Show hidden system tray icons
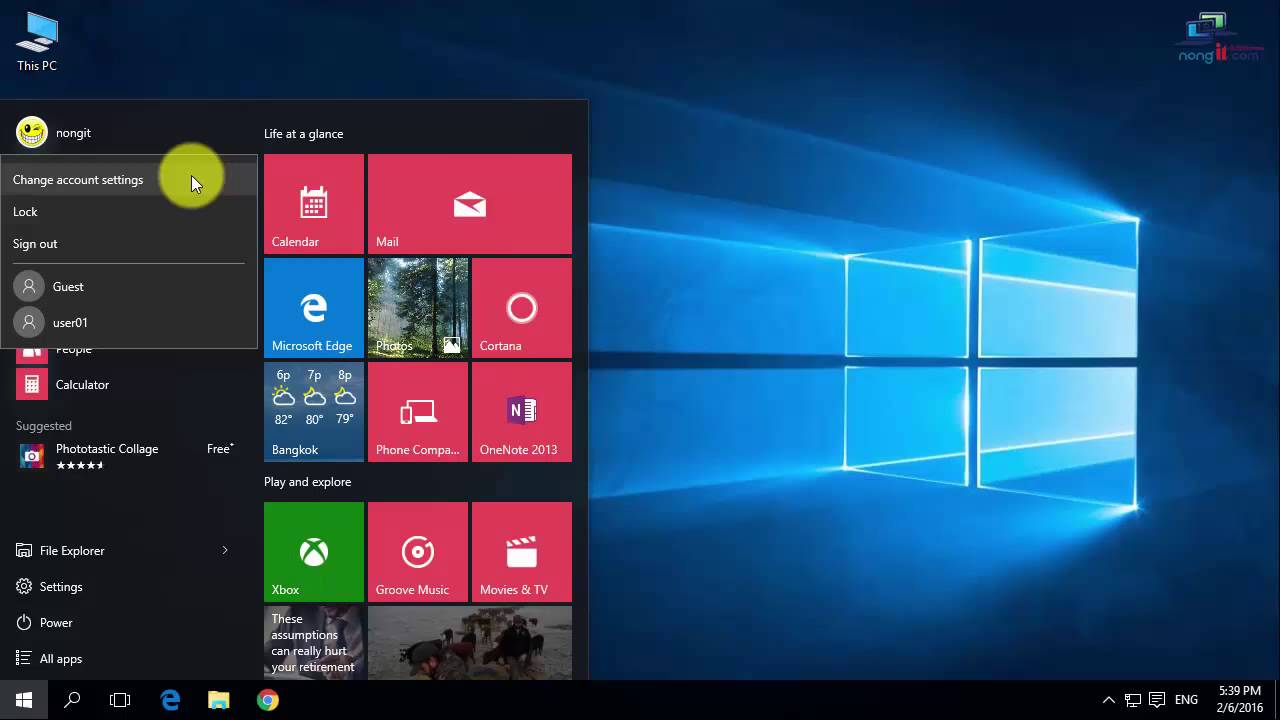The height and width of the screenshot is (720, 1280). click(1108, 700)
